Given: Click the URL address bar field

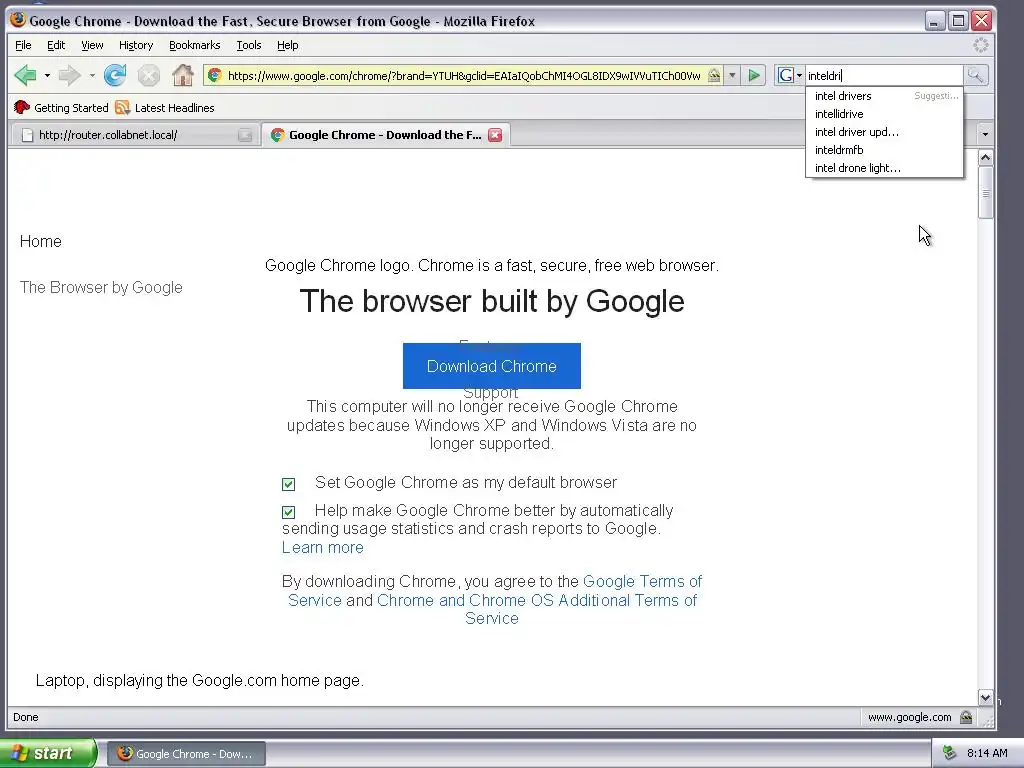Looking at the screenshot, I should point(464,76).
